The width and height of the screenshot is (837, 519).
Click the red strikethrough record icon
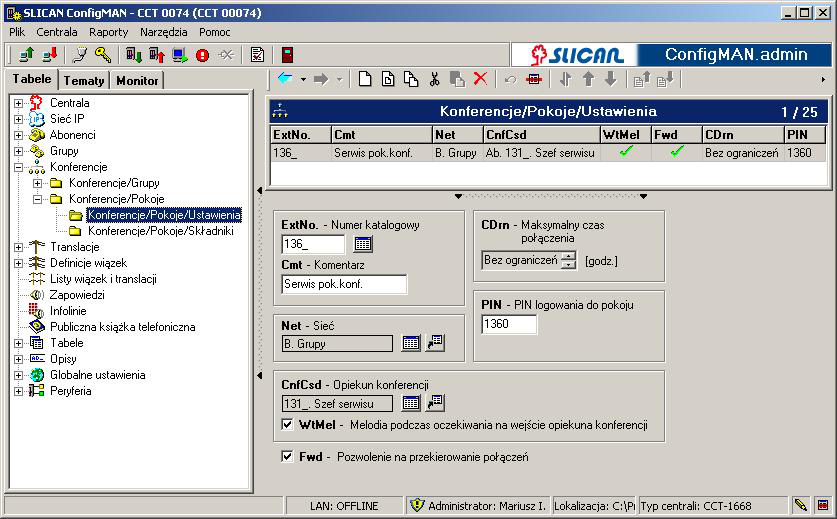tap(533, 80)
